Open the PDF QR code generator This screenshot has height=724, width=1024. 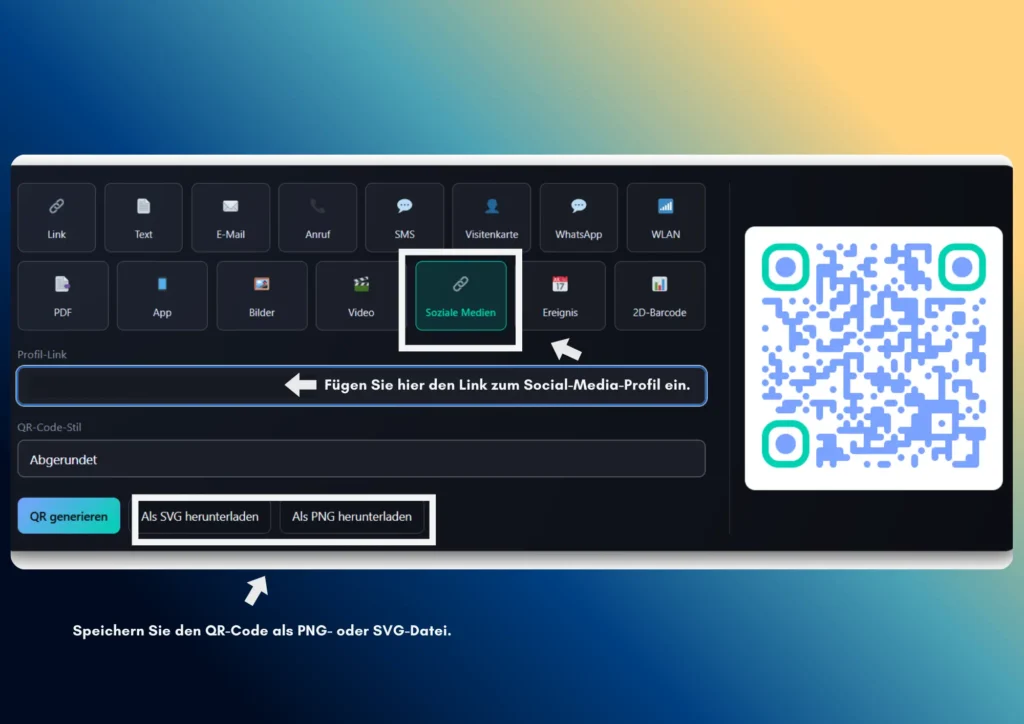point(62,295)
